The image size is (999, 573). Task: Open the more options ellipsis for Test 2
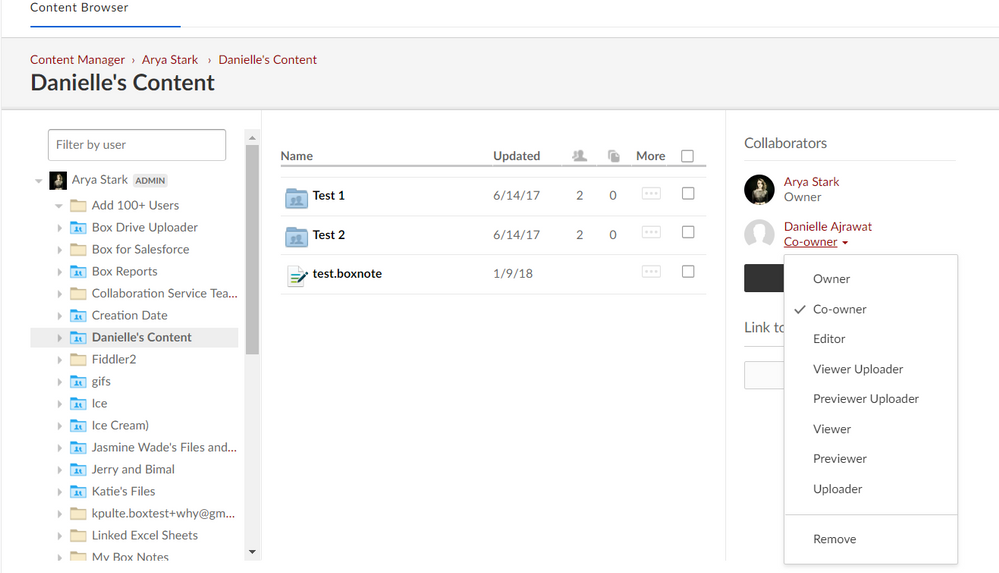click(x=651, y=233)
